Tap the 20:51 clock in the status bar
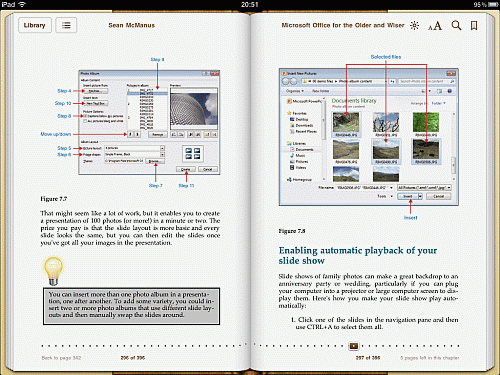Image resolution: width=500 pixels, height=375 pixels. point(250,5)
